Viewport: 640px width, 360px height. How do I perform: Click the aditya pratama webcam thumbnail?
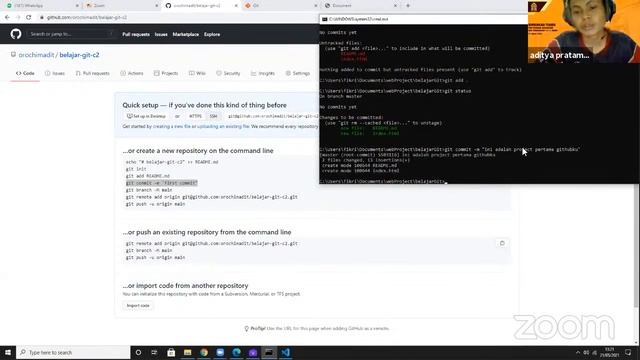(584, 31)
